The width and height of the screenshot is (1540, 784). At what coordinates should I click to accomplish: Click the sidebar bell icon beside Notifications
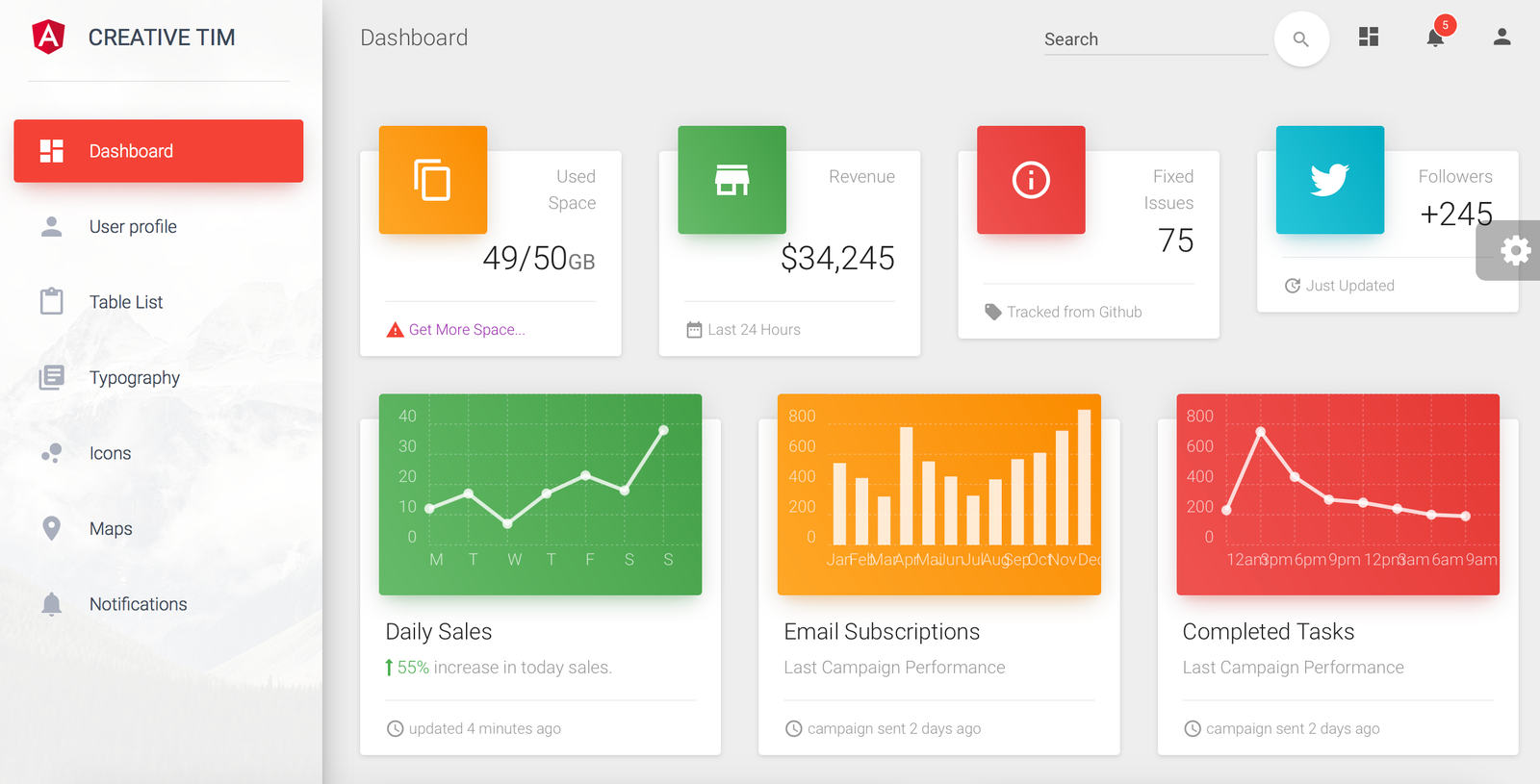click(x=52, y=604)
